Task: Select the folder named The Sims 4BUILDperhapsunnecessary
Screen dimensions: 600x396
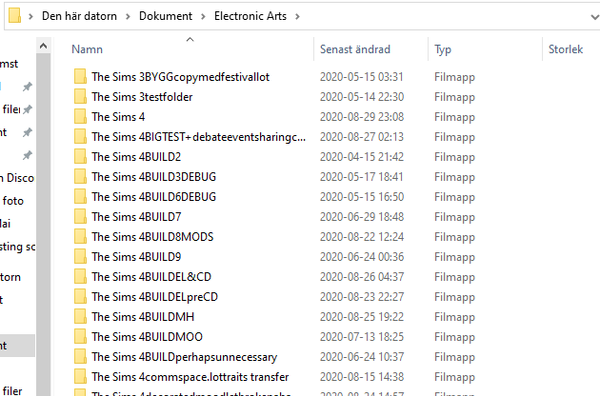Action: pos(184,357)
